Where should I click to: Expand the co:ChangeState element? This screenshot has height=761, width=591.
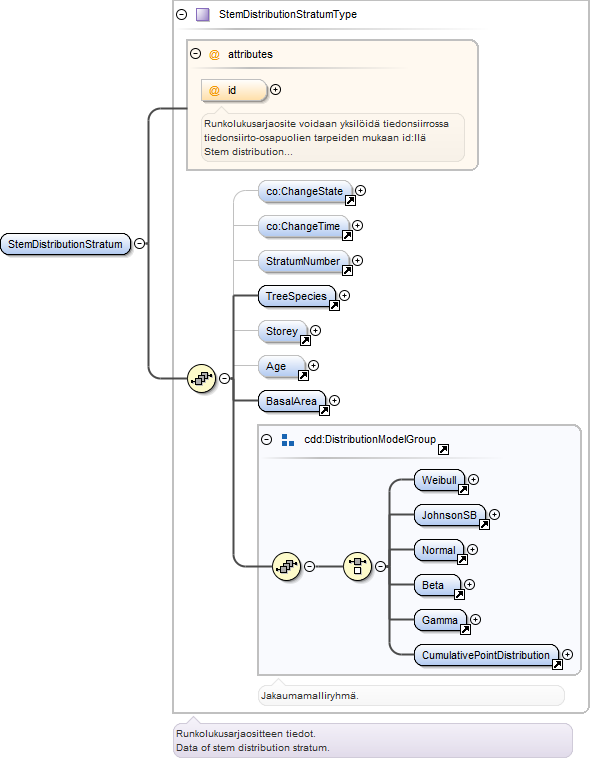coord(361,191)
